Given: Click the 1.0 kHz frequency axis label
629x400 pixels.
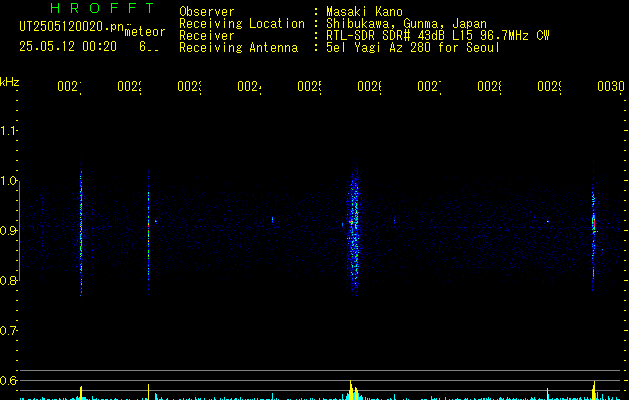Looking at the screenshot, I should pyautogui.click(x=8, y=181).
